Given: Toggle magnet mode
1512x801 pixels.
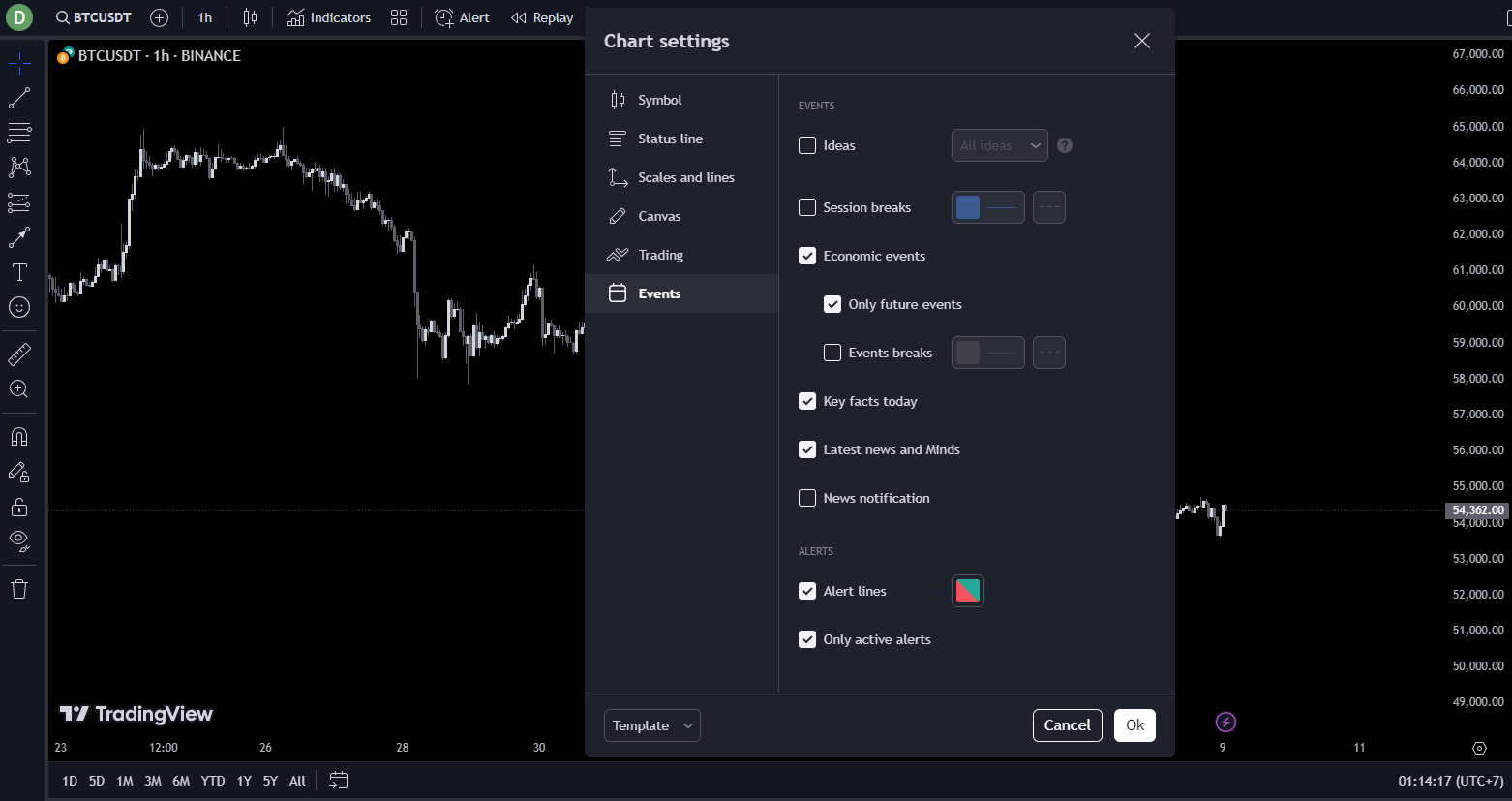Looking at the screenshot, I should [x=19, y=437].
